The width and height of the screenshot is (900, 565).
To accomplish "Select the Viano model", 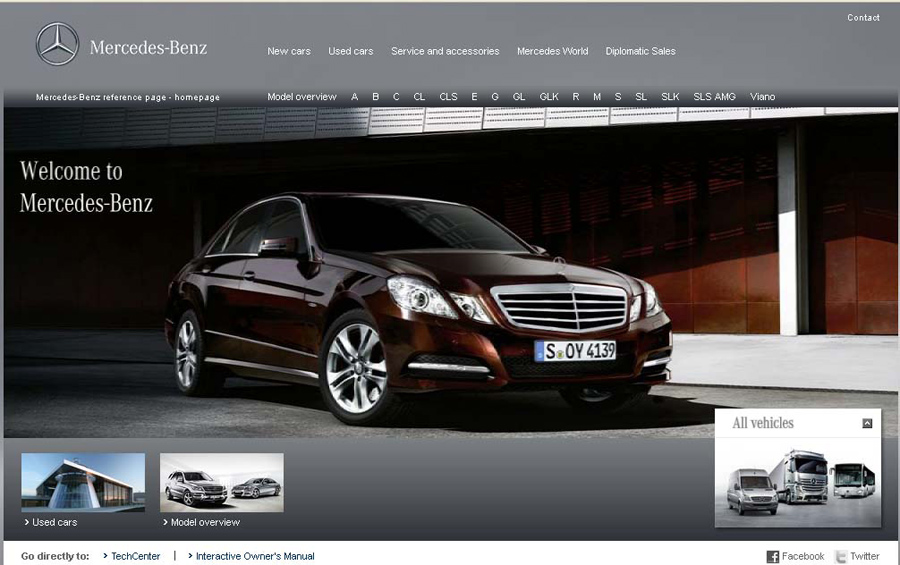I will pyautogui.click(x=762, y=97).
